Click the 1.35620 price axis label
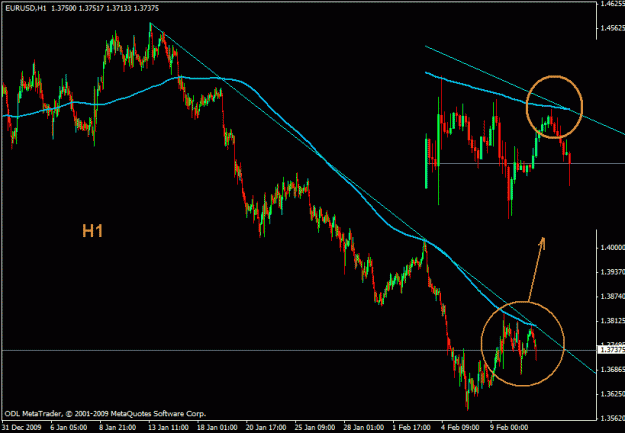 pos(612,418)
